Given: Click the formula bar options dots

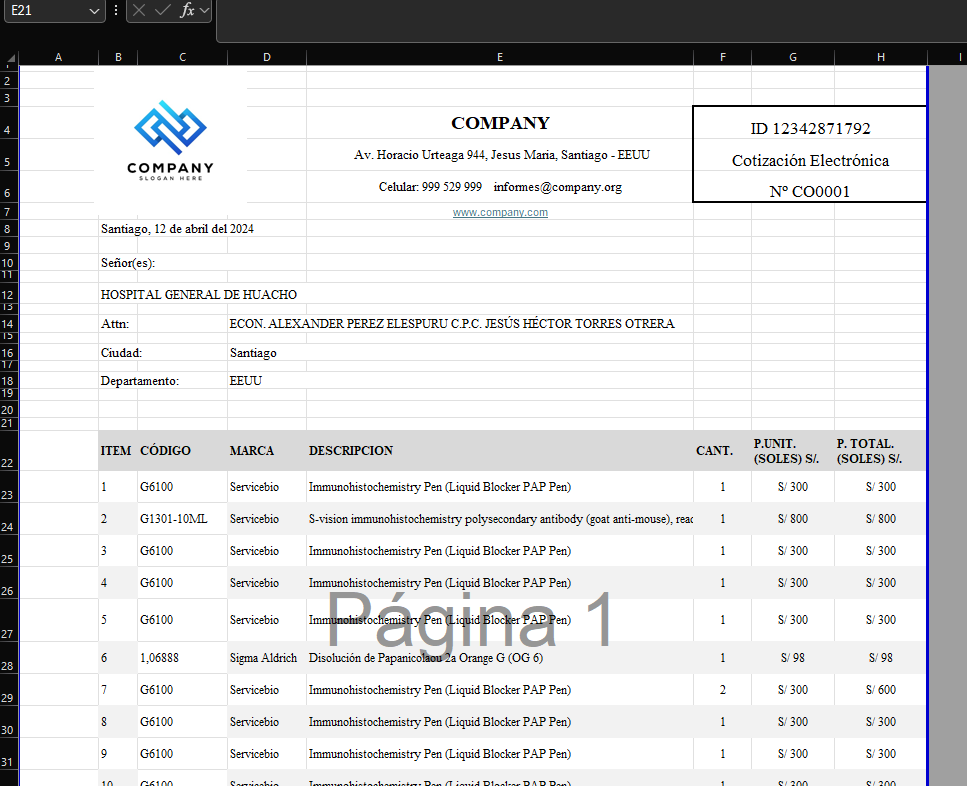Looking at the screenshot, I should pos(116,10).
